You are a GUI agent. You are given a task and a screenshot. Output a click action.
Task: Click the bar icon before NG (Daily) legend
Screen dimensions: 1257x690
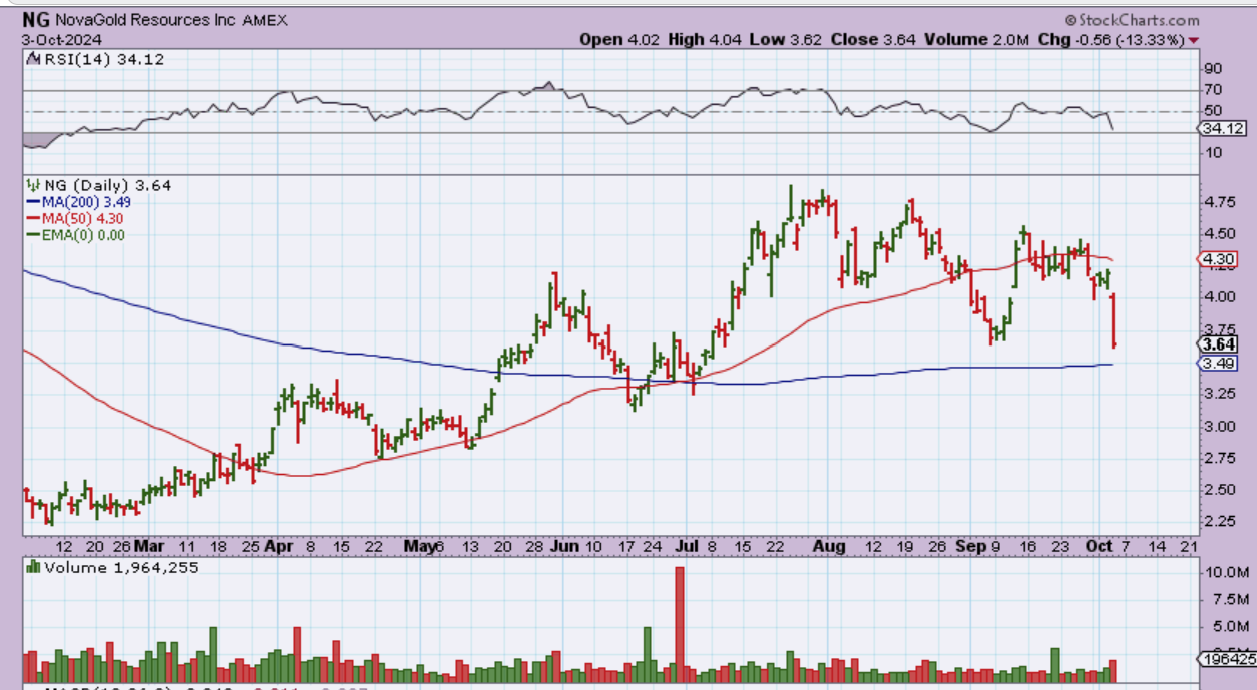click(x=31, y=185)
